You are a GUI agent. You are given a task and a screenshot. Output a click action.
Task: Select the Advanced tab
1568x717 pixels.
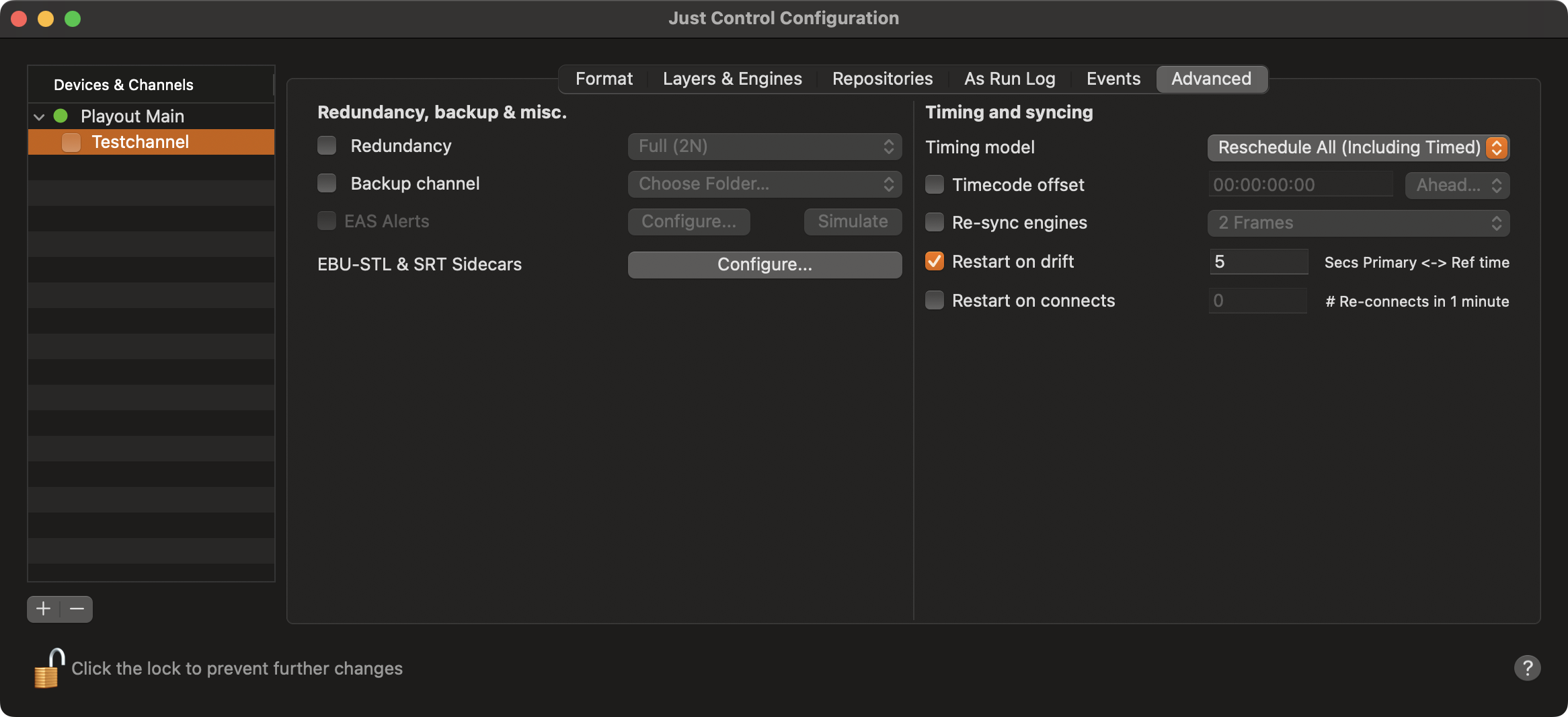pyautogui.click(x=1212, y=79)
